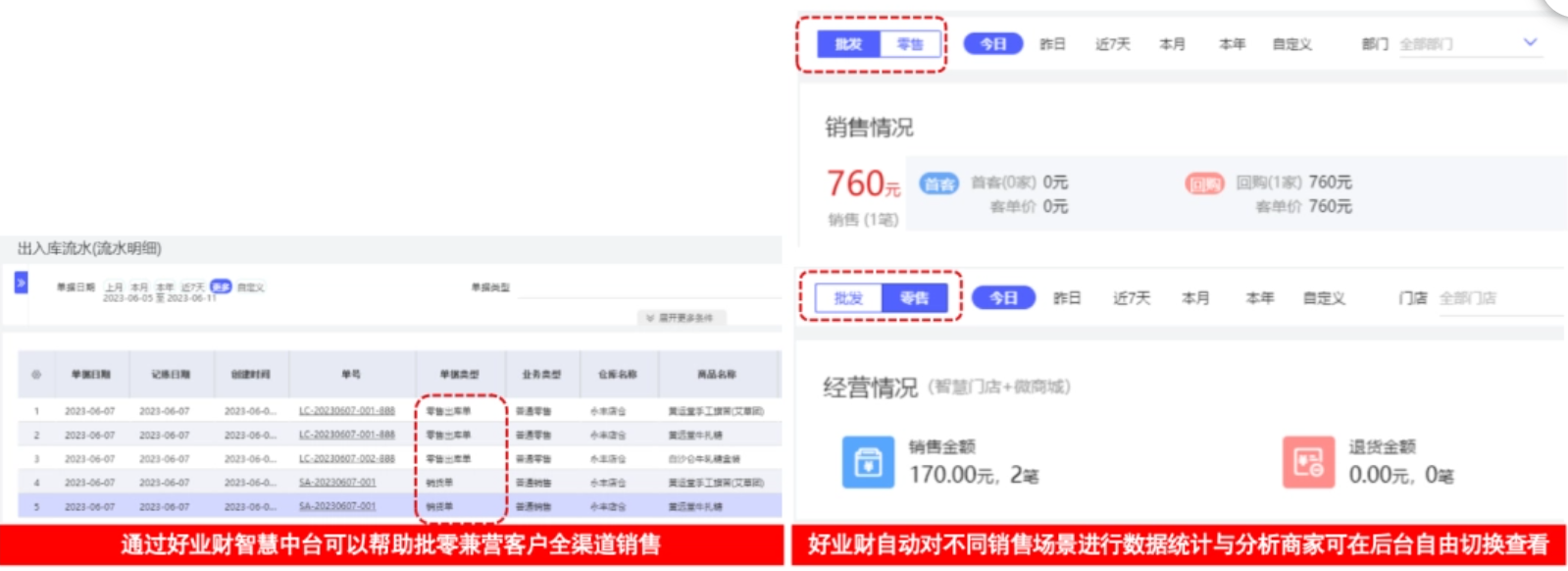Open order link LC-20230607-002-888
Screen dimensions: 1568x571
[346, 459]
